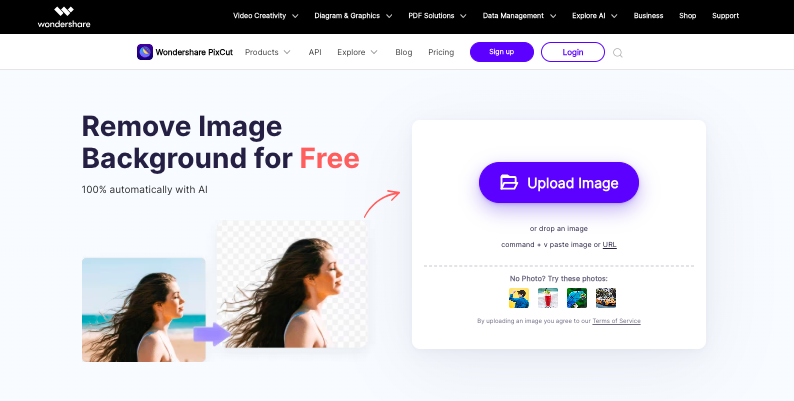The width and height of the screenshot is (794, 401).
Task: Open the Explore AI dropdown
Action: click(x=594, y=16)
